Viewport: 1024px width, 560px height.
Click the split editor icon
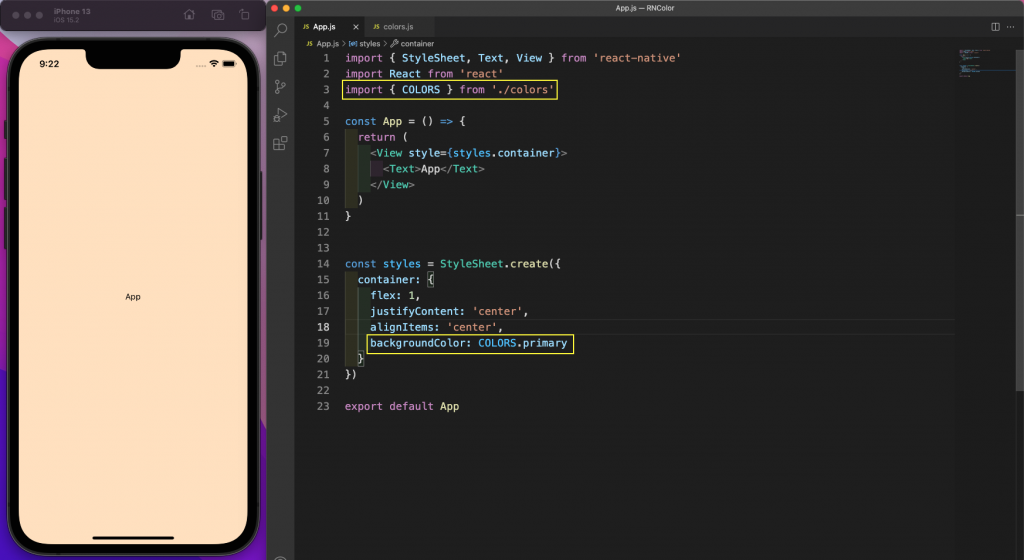pos(995,27)
